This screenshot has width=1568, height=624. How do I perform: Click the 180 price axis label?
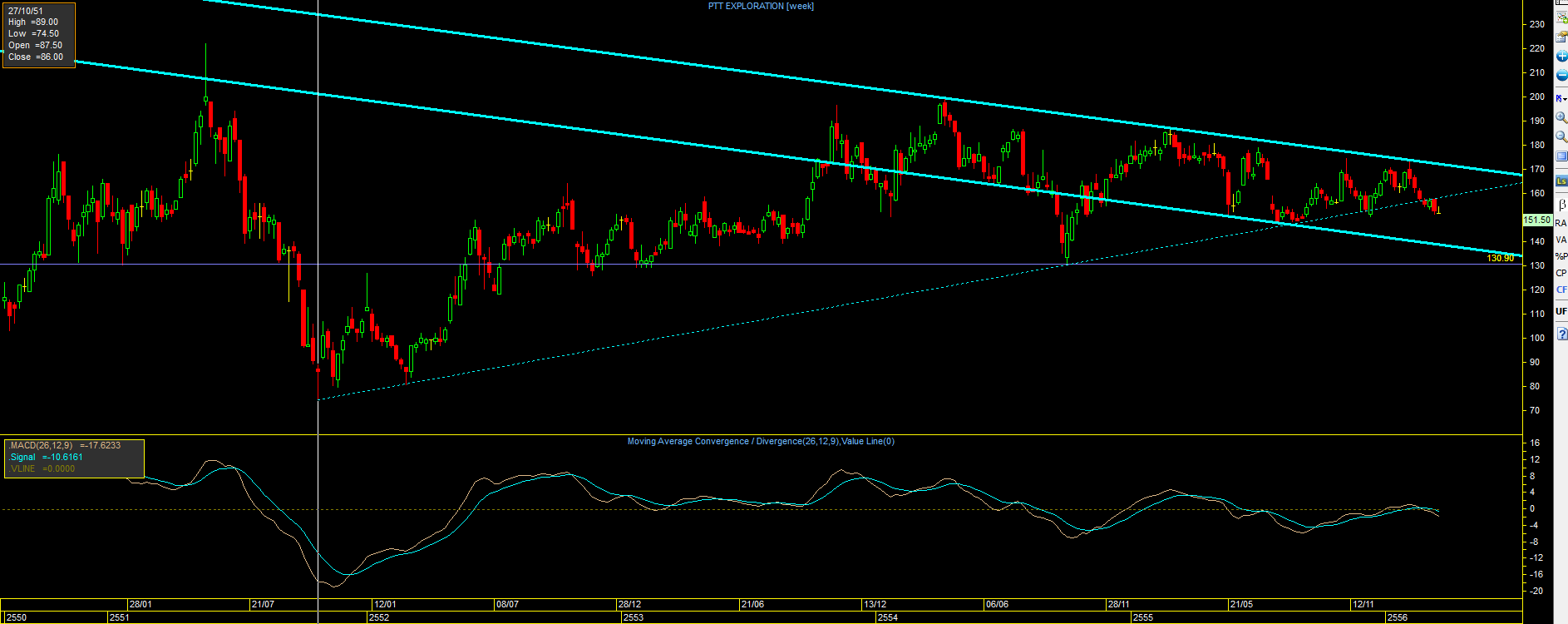point(1537,145)
